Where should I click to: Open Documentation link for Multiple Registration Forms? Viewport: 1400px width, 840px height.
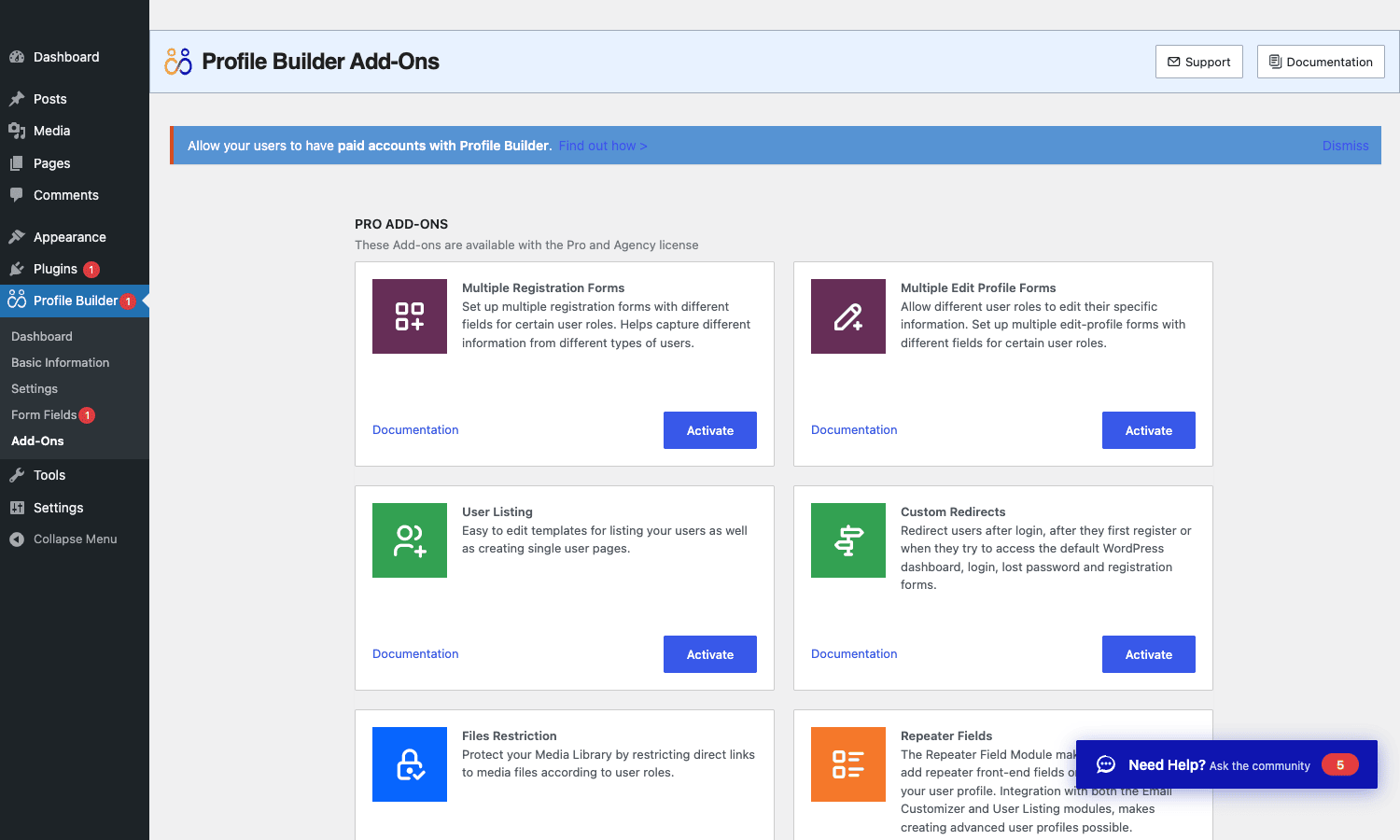point(415,430)
